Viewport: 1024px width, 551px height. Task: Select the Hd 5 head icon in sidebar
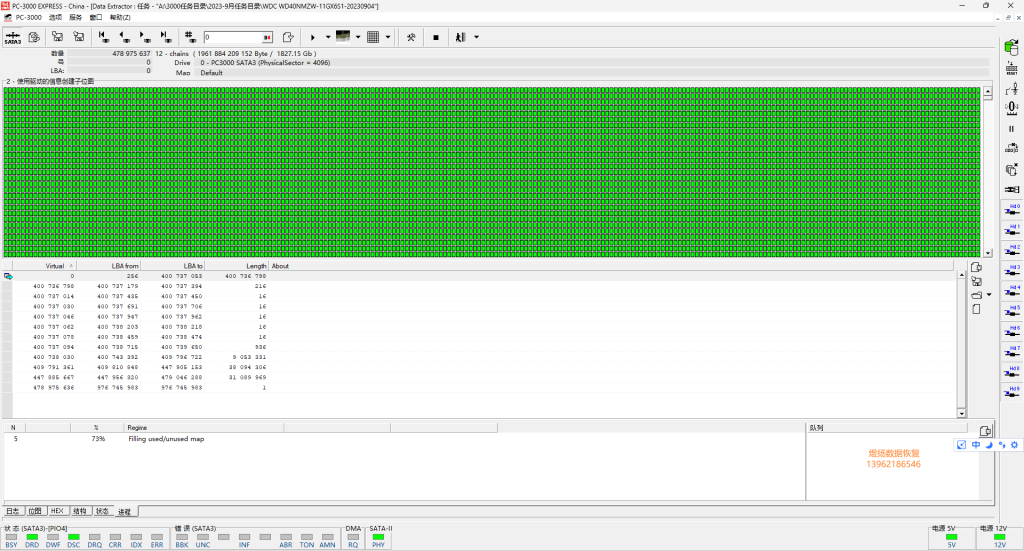(x=1012, y=311)
